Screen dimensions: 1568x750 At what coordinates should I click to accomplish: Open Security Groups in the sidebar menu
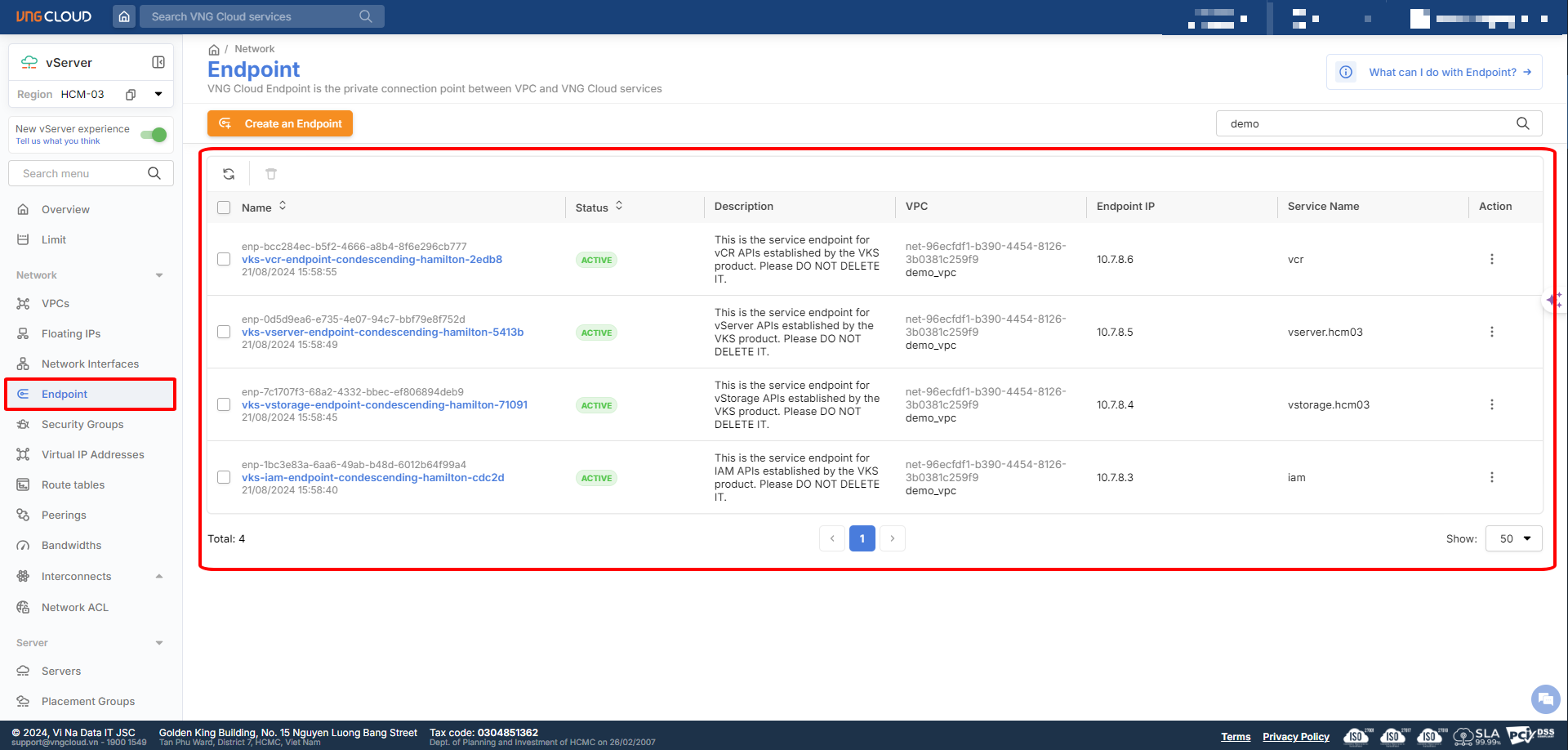tap(82, 425)
